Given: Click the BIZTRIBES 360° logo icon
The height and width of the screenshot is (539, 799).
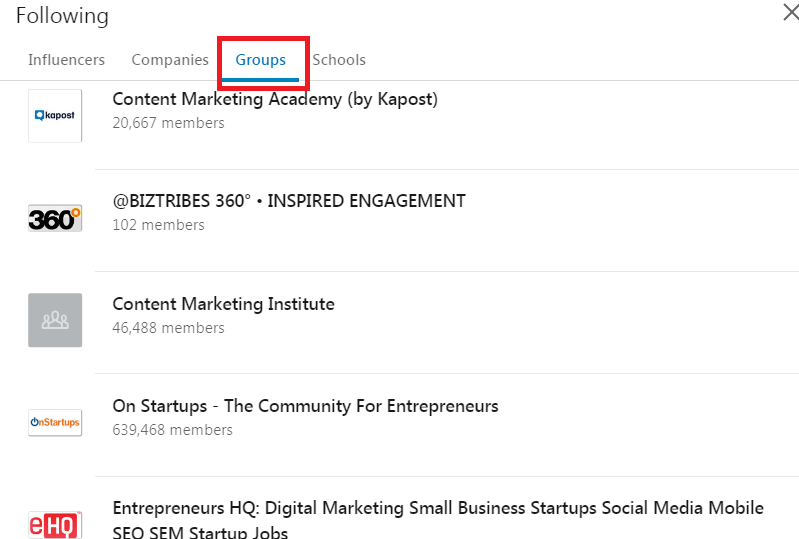Looking at the screenshot, I should click(55, 218).
